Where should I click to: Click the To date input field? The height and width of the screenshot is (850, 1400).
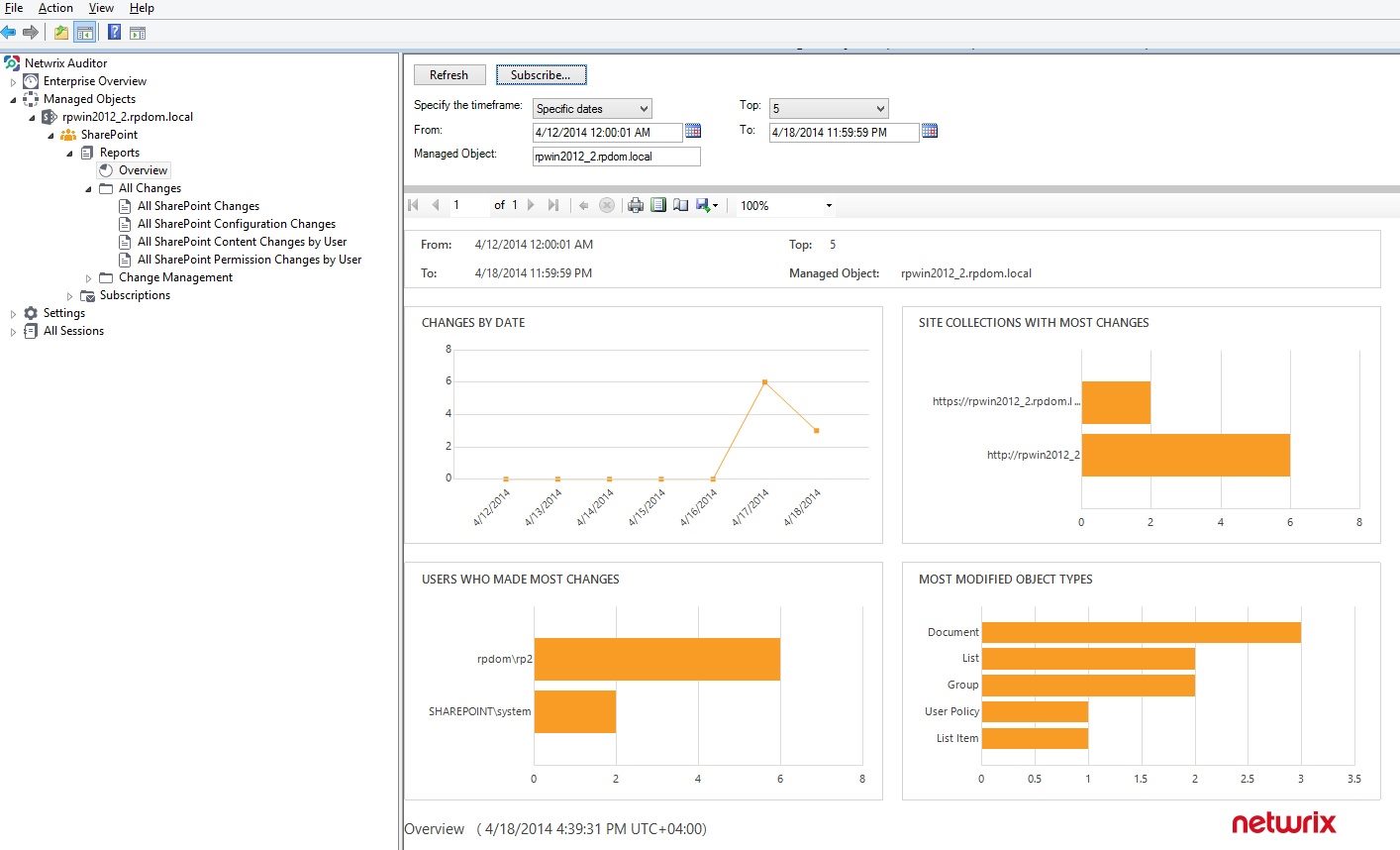(x=844, y=132)
